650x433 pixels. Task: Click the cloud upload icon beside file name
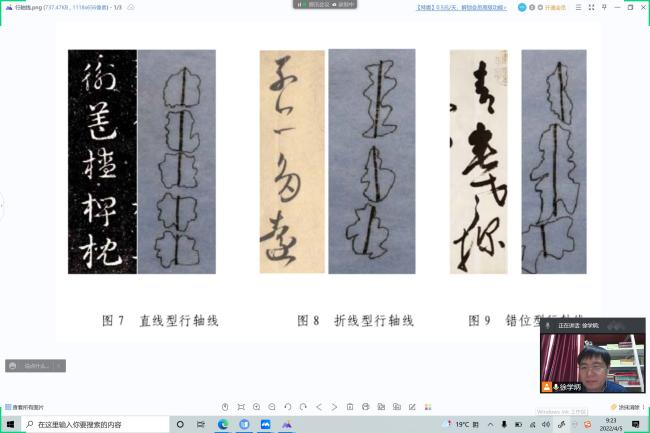click(x=131, y=7)
